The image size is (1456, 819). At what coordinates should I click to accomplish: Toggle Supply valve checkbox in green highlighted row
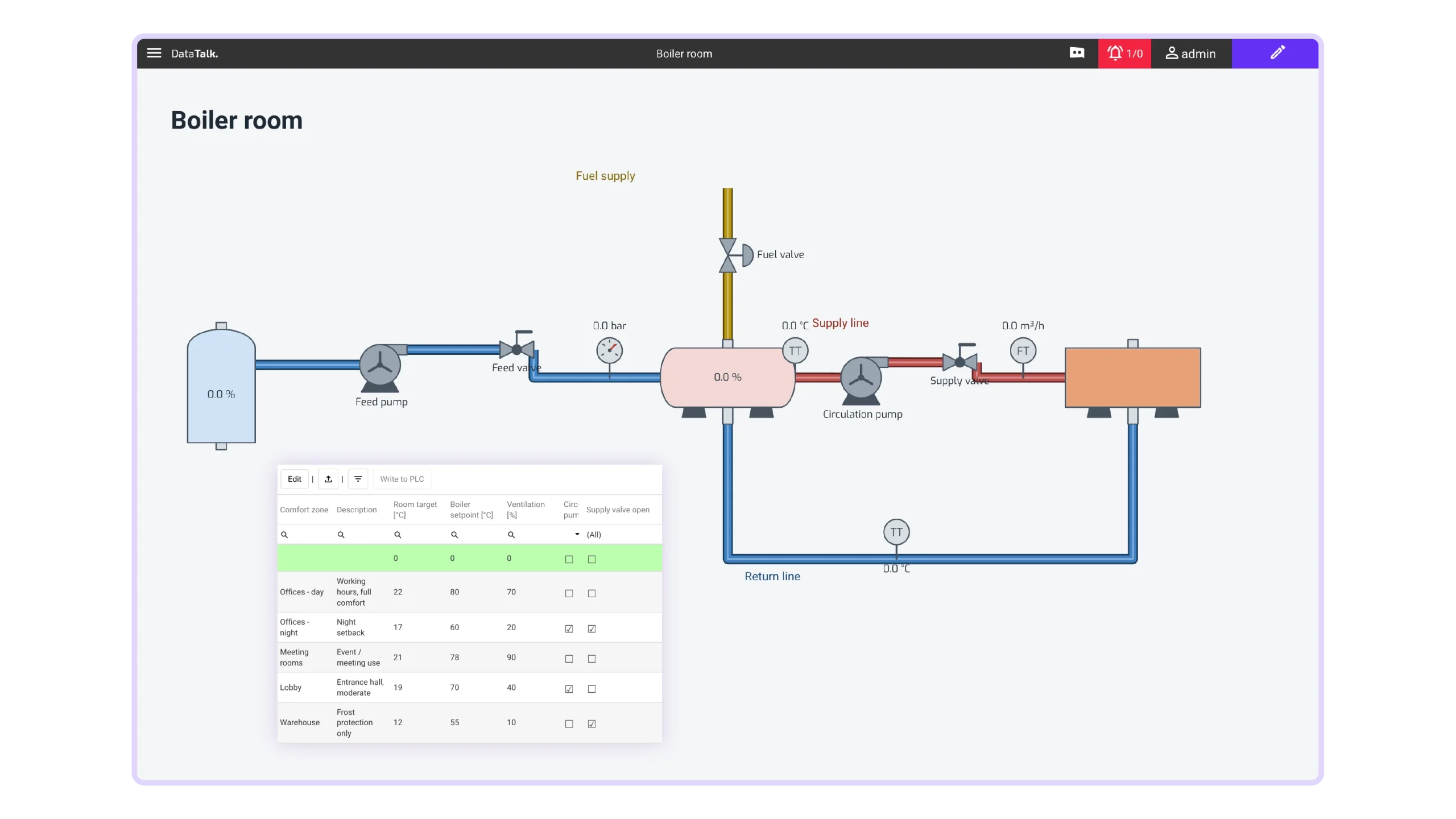591,559
